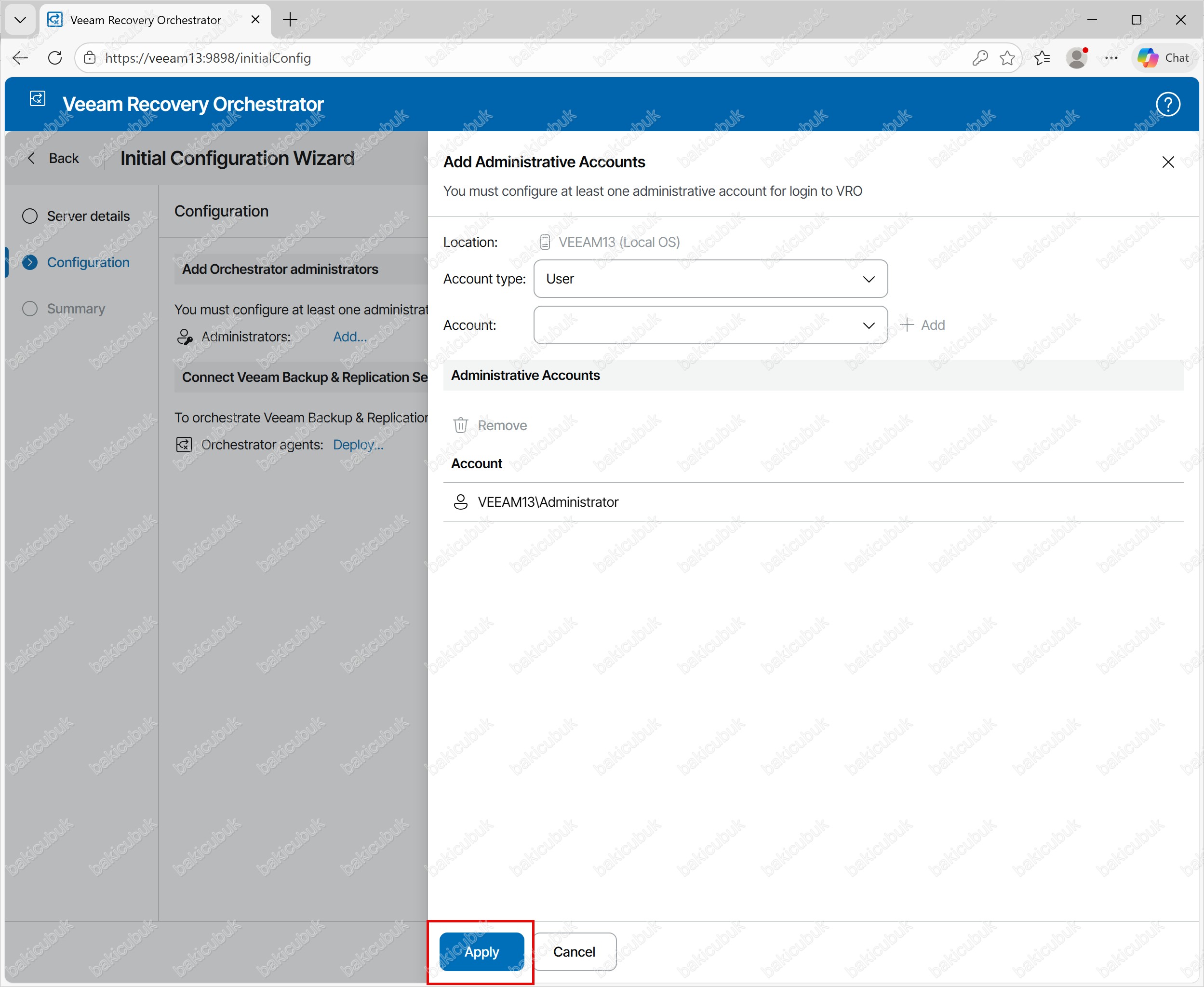Switch to Veeam Recovery Orchestrator browser tab
Screen dimensions: 1204x987
146,20
